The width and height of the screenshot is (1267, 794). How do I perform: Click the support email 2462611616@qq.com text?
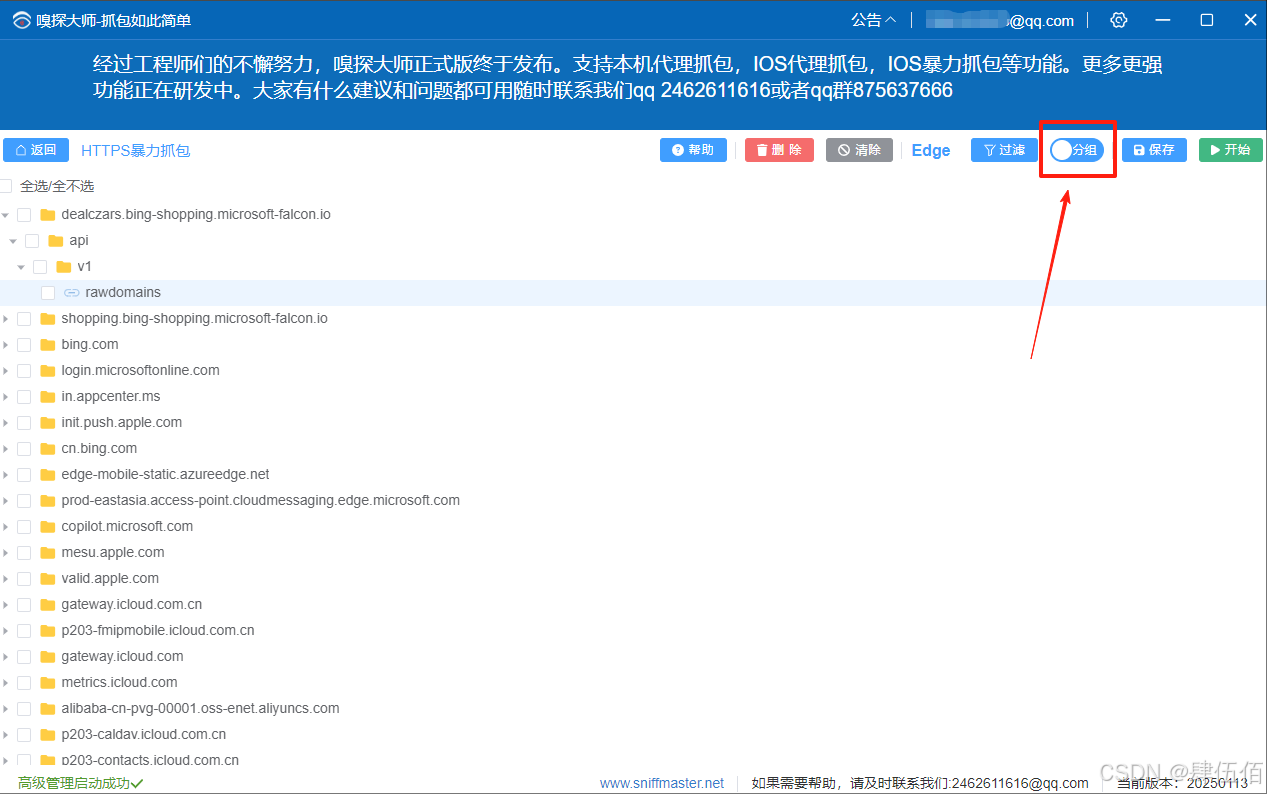1020,783
